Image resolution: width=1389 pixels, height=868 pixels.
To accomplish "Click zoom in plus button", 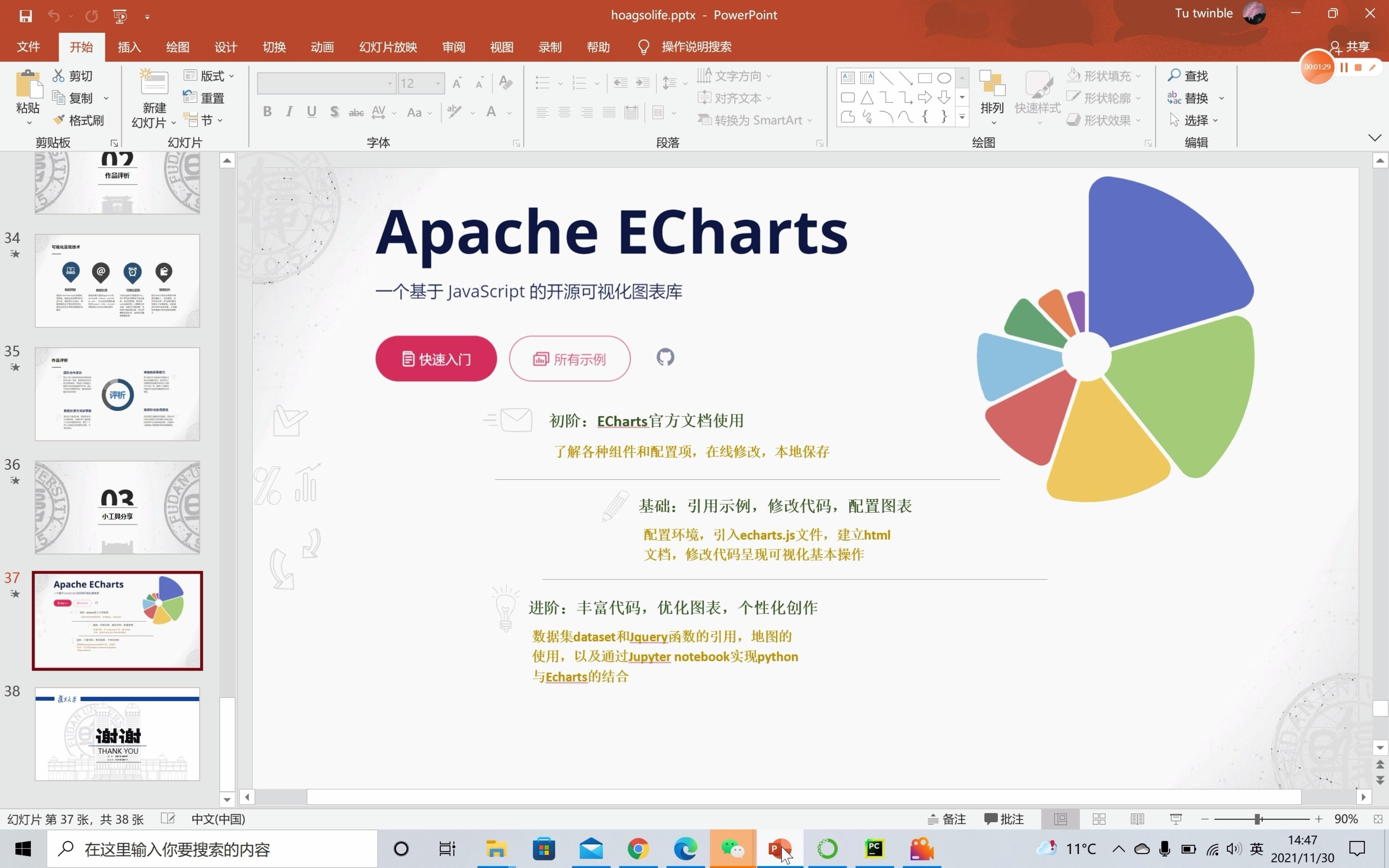I will point(1319,819).
